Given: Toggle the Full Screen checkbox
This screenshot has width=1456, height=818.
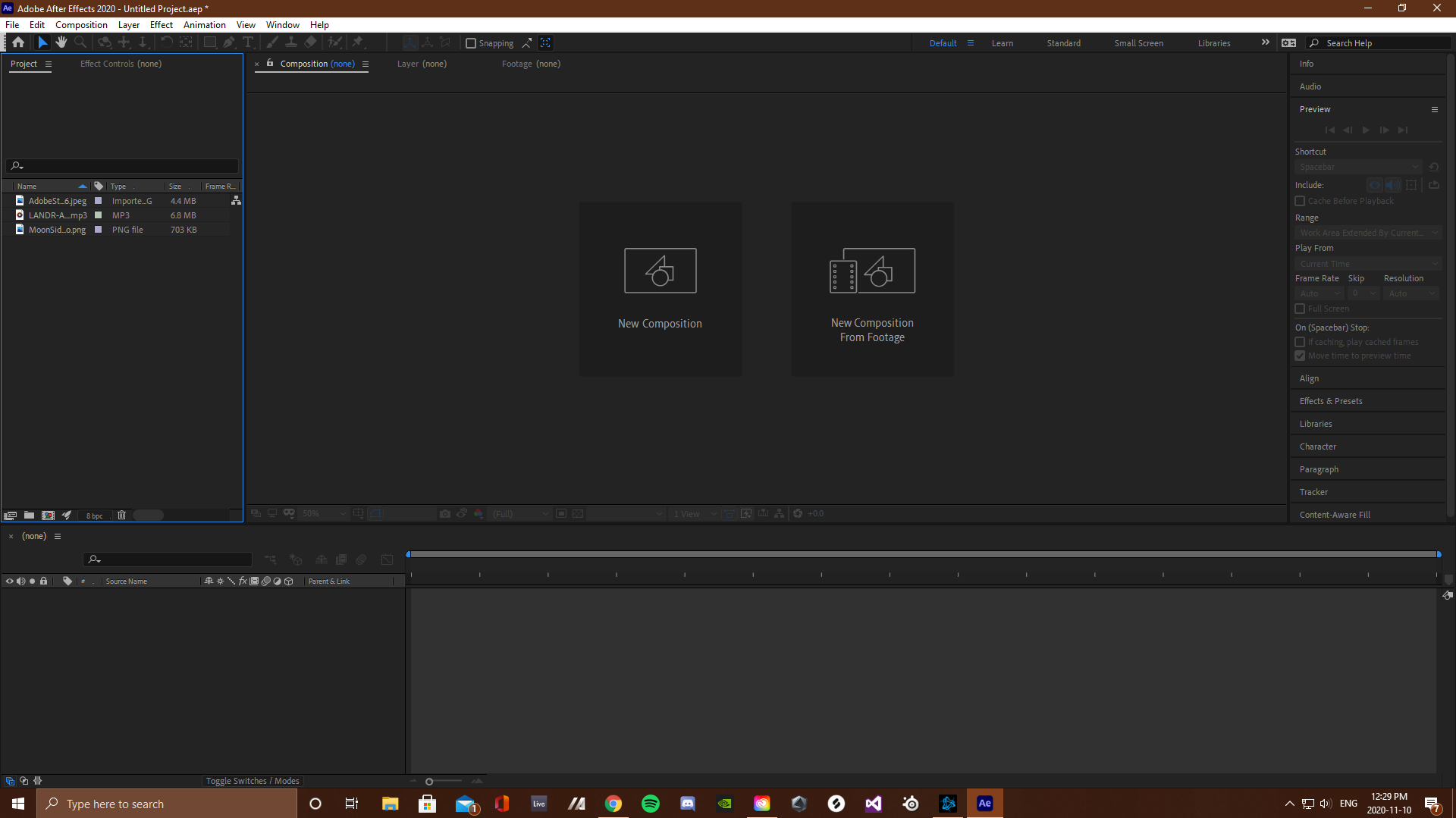Looking at the screenshot, I should [1300, 309].
